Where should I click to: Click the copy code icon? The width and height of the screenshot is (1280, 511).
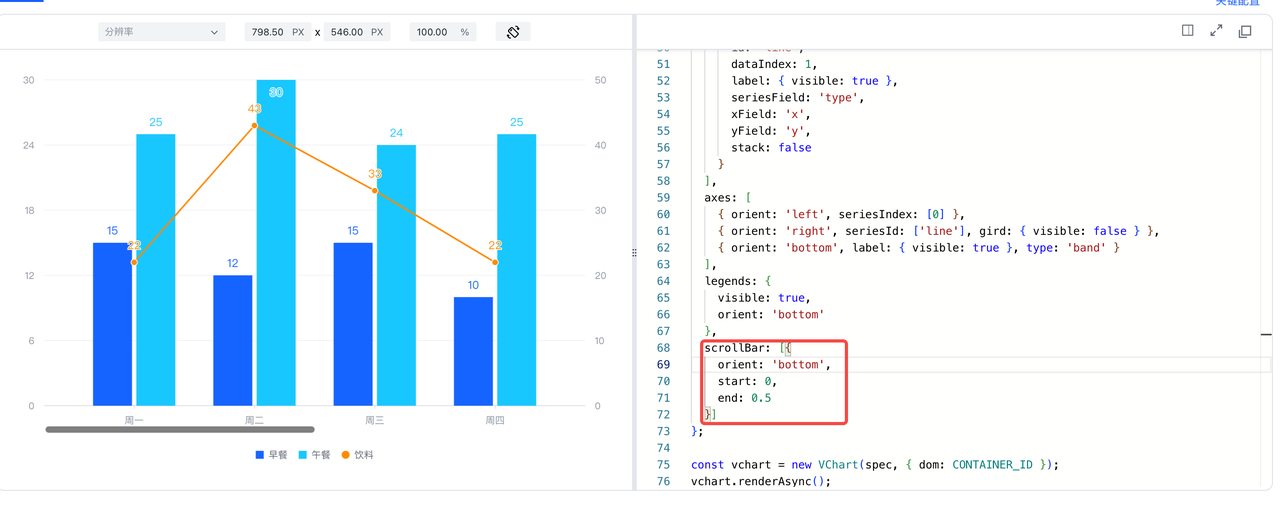point(1245,31)
